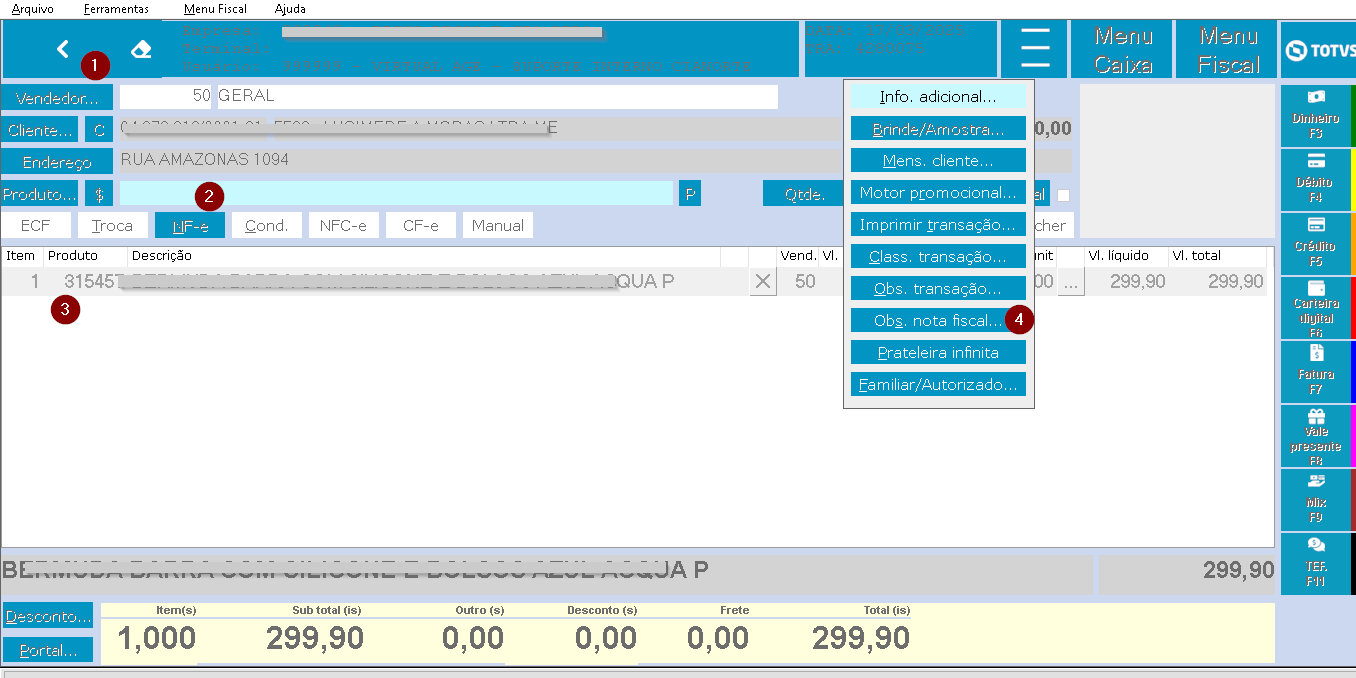
Task: Click the Desconto... button
Action: click(x=47, y=615)
